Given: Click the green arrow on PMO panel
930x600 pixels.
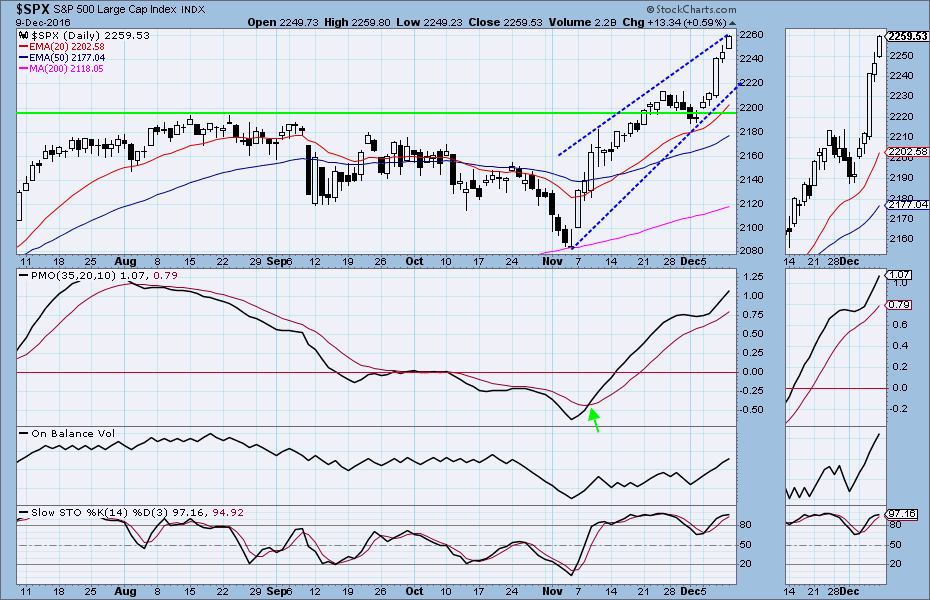Looking at the screenshot, I should (x=596, y=423).
